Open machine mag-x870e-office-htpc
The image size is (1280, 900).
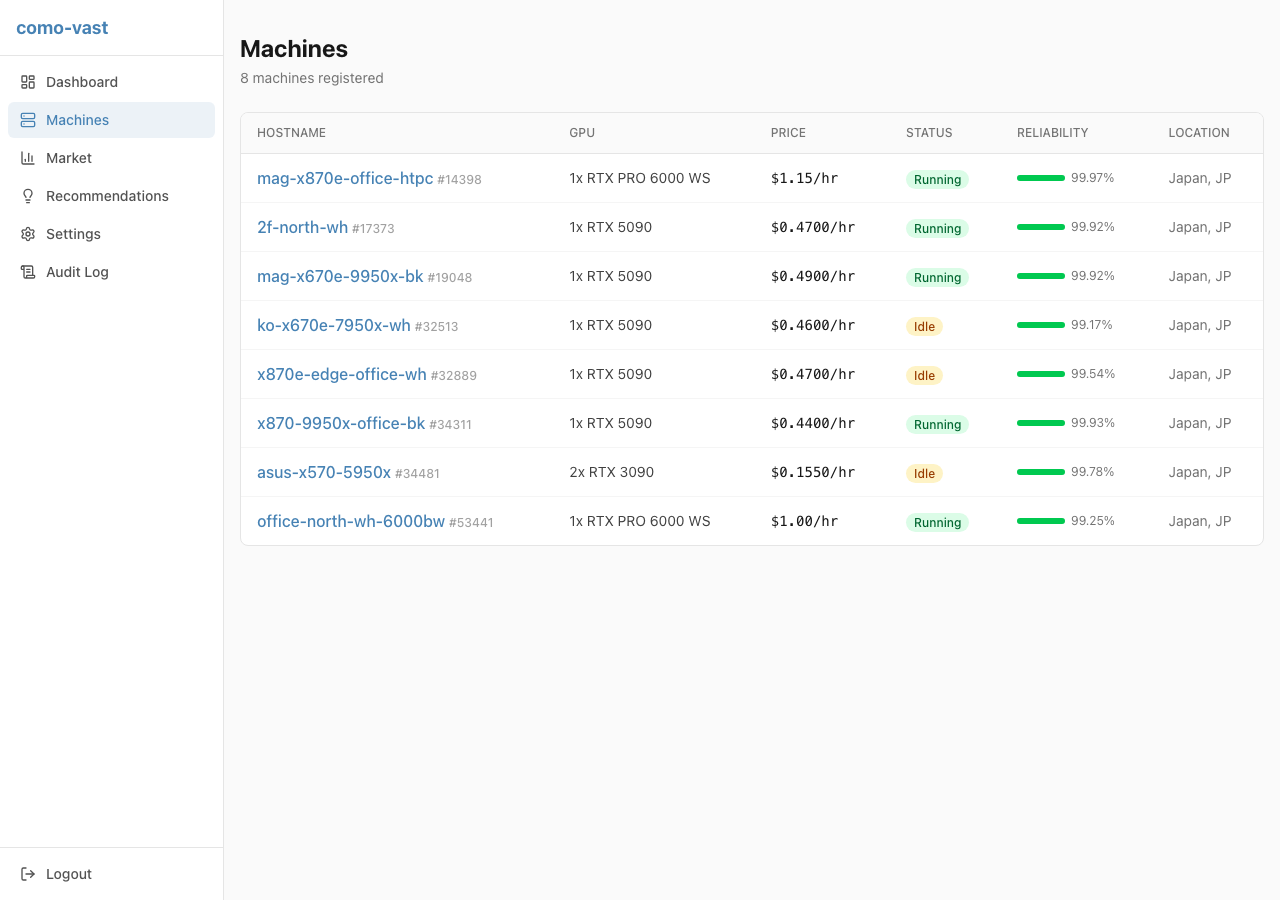[345, 178]
